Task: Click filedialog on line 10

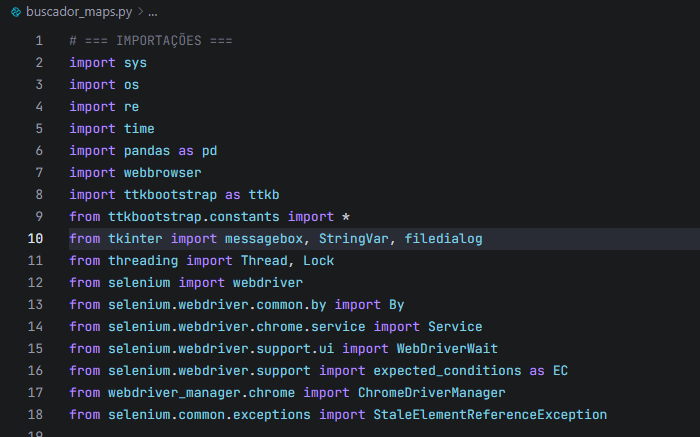Action: (443, 239)
